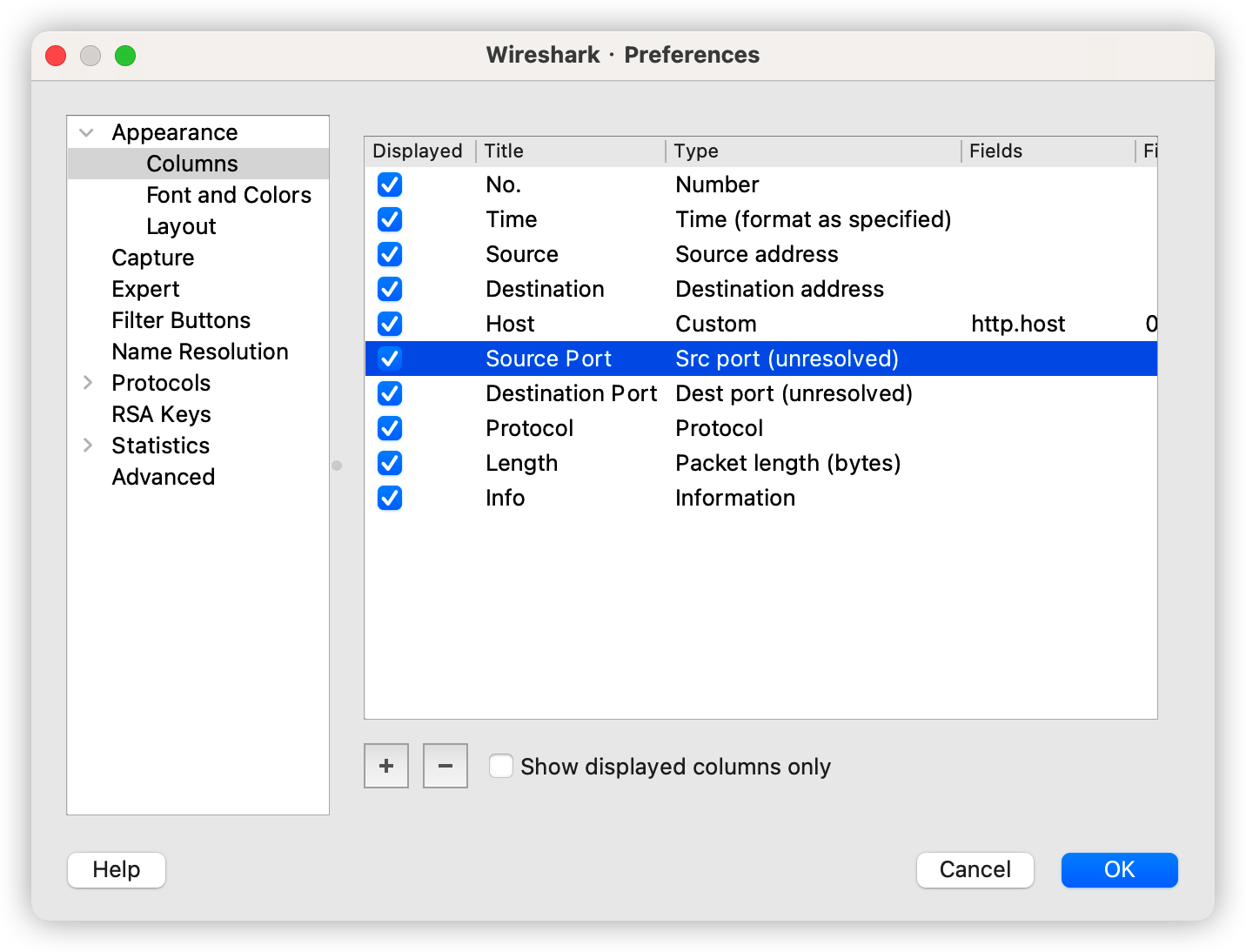Viewport: 1246px width, 952px height.
Task: Open the RSA Keys preferences
Action: click(x=162, y=414)
